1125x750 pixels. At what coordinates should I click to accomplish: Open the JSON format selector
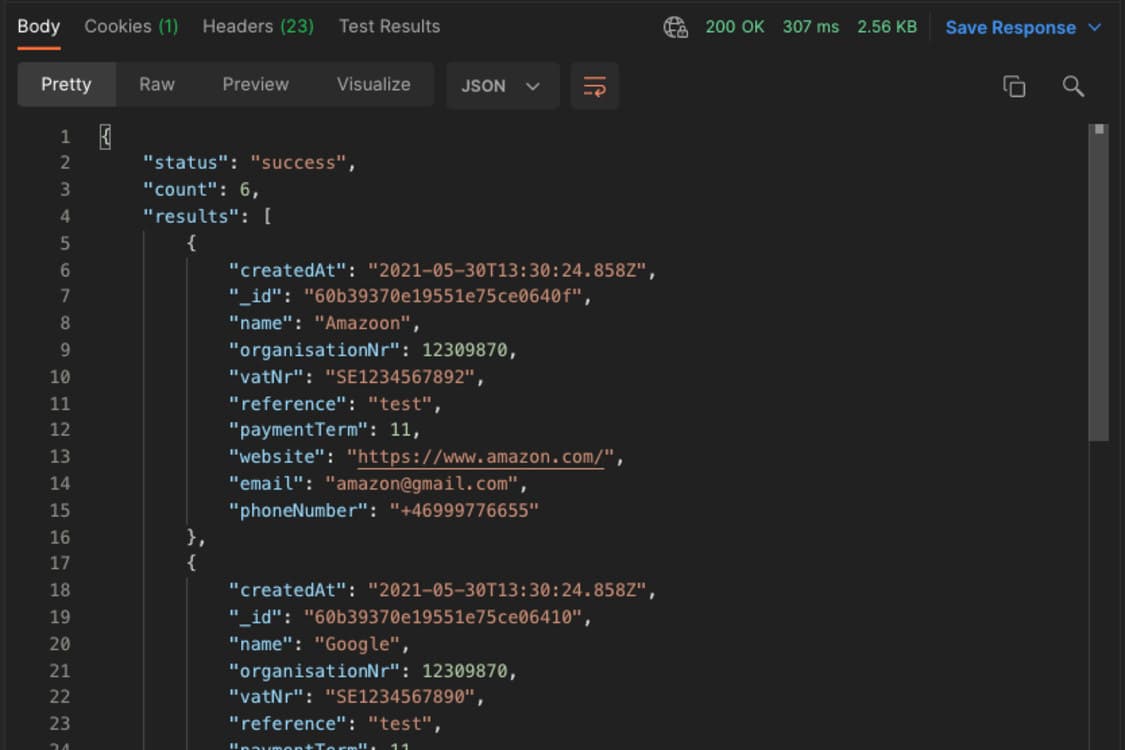click(502, 86)
